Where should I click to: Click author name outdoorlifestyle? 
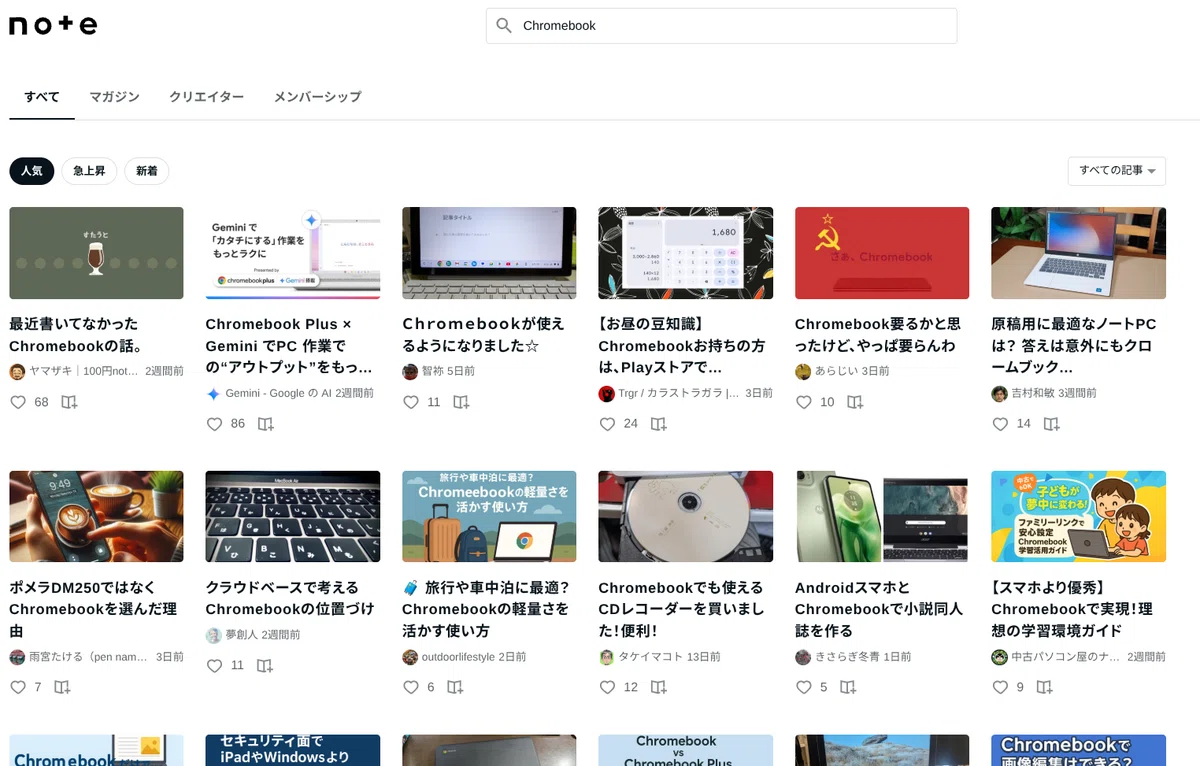click(x=458, y=658)
